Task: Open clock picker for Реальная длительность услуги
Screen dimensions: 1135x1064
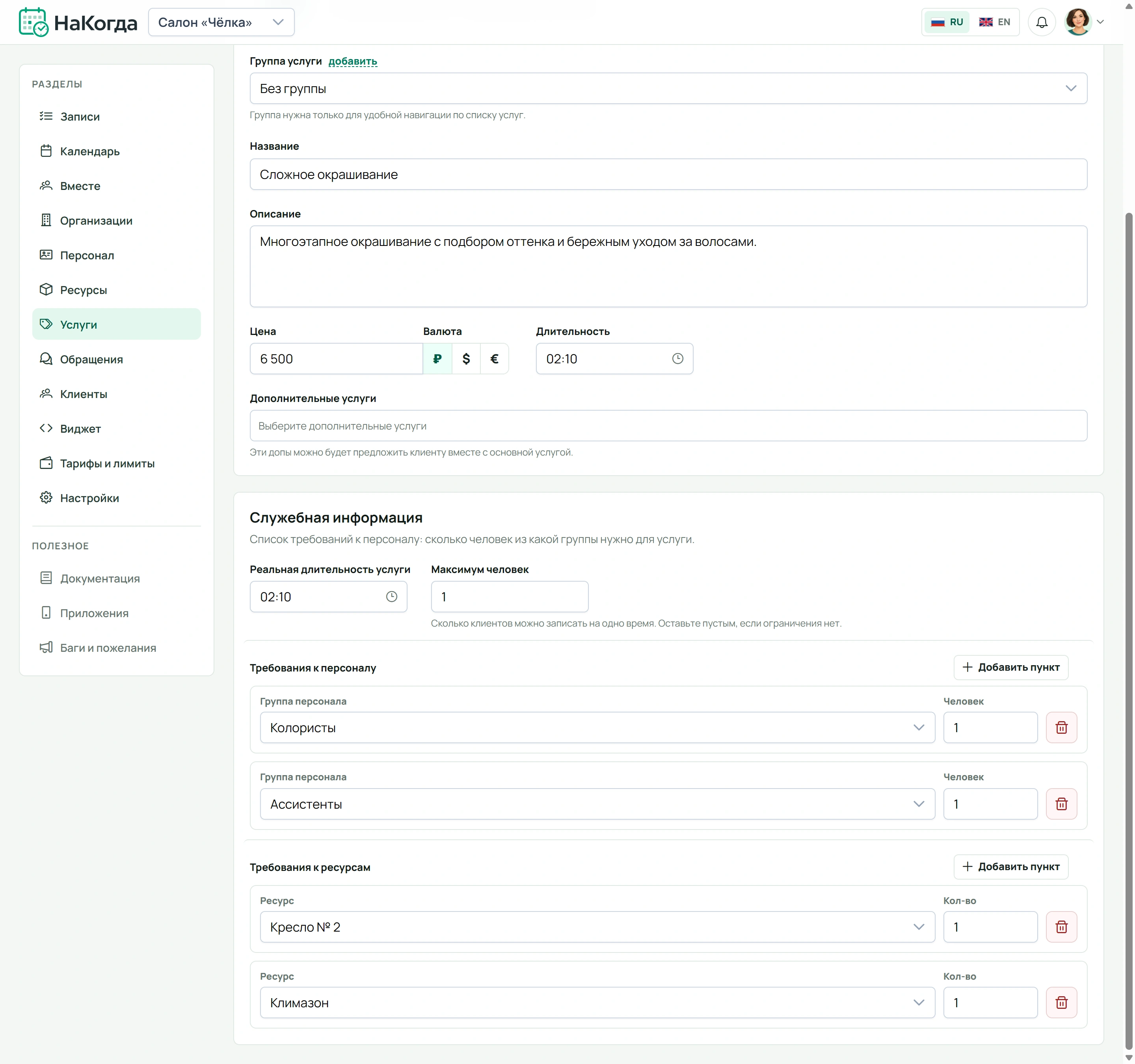Action: [391, 597]
